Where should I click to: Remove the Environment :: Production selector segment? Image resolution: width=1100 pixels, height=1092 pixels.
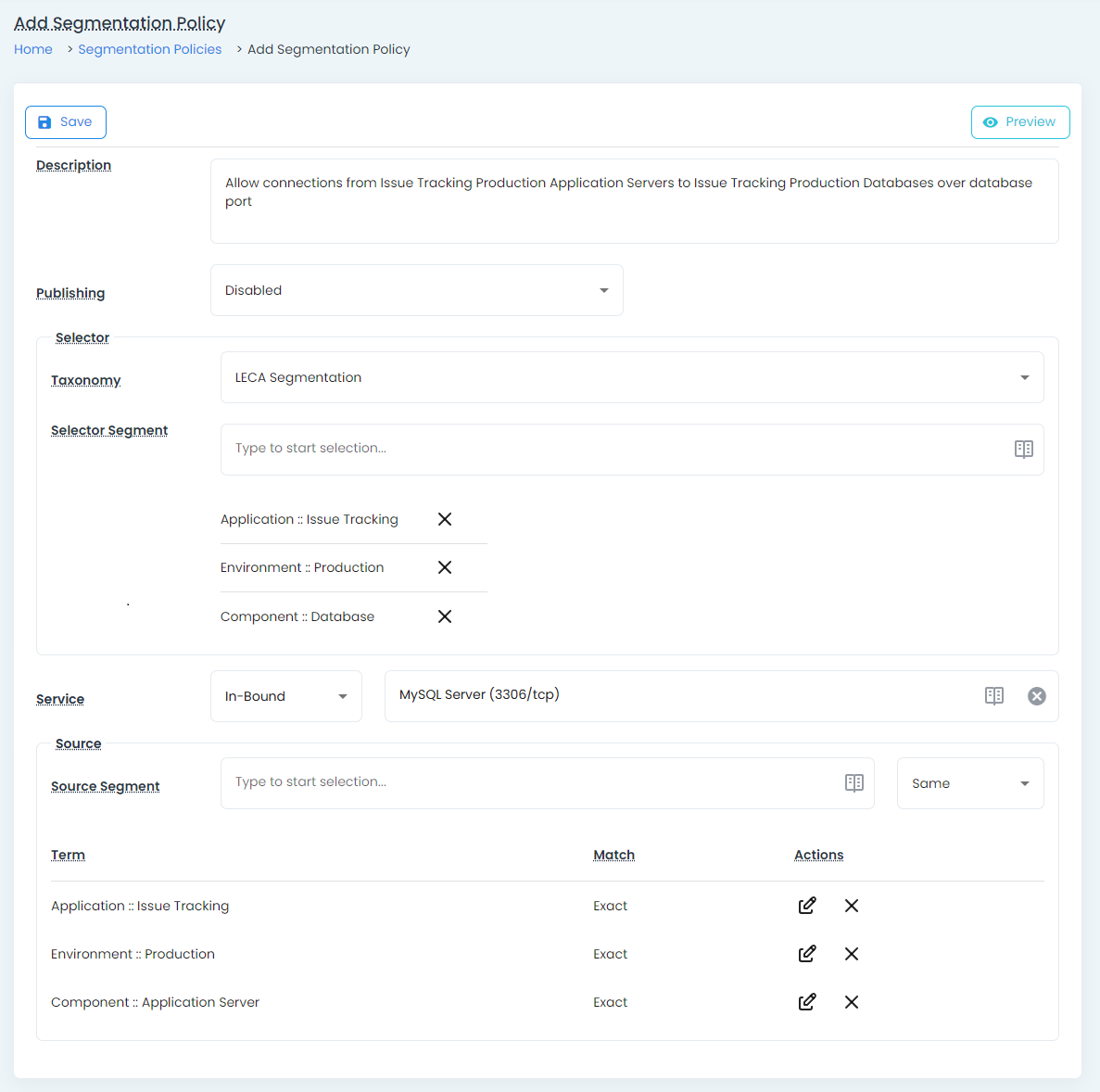coord(445,567)
